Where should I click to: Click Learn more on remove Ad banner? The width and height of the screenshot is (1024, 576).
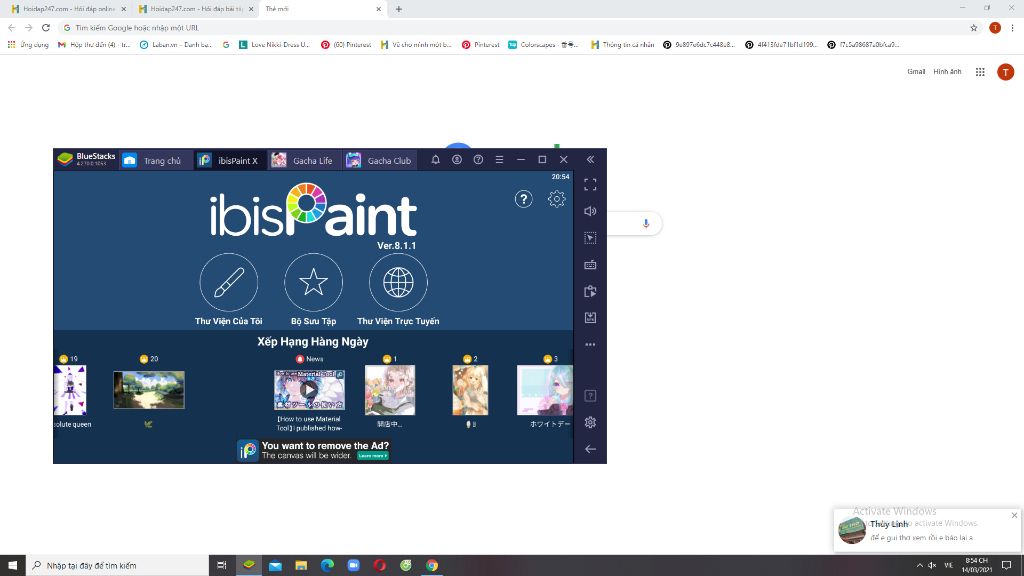373,456
